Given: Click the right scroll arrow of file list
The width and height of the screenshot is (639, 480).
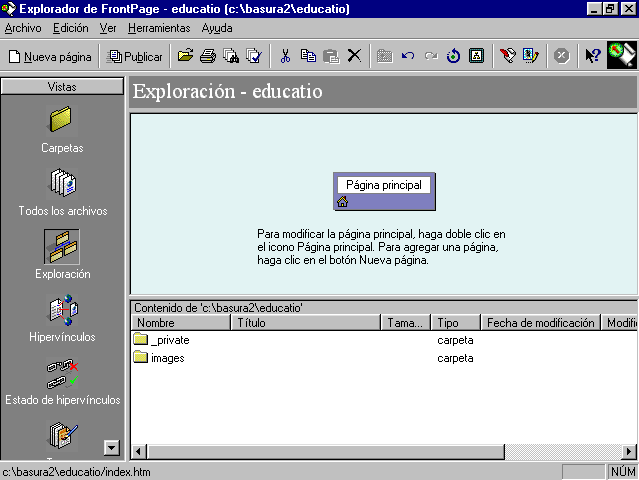Looking at the screenshot, I should tap(629, 451).
